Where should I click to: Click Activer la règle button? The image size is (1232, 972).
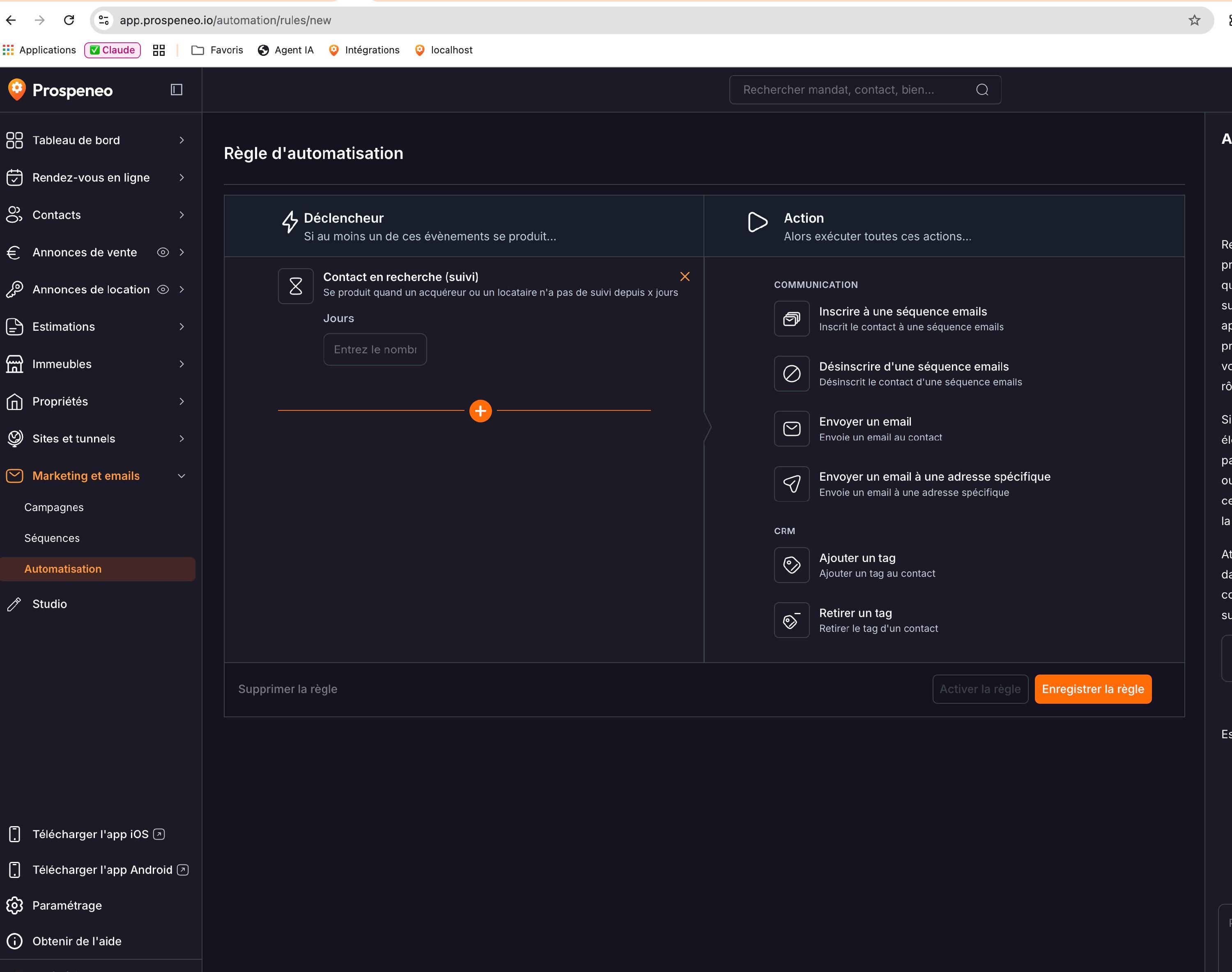tap(980, 689)
